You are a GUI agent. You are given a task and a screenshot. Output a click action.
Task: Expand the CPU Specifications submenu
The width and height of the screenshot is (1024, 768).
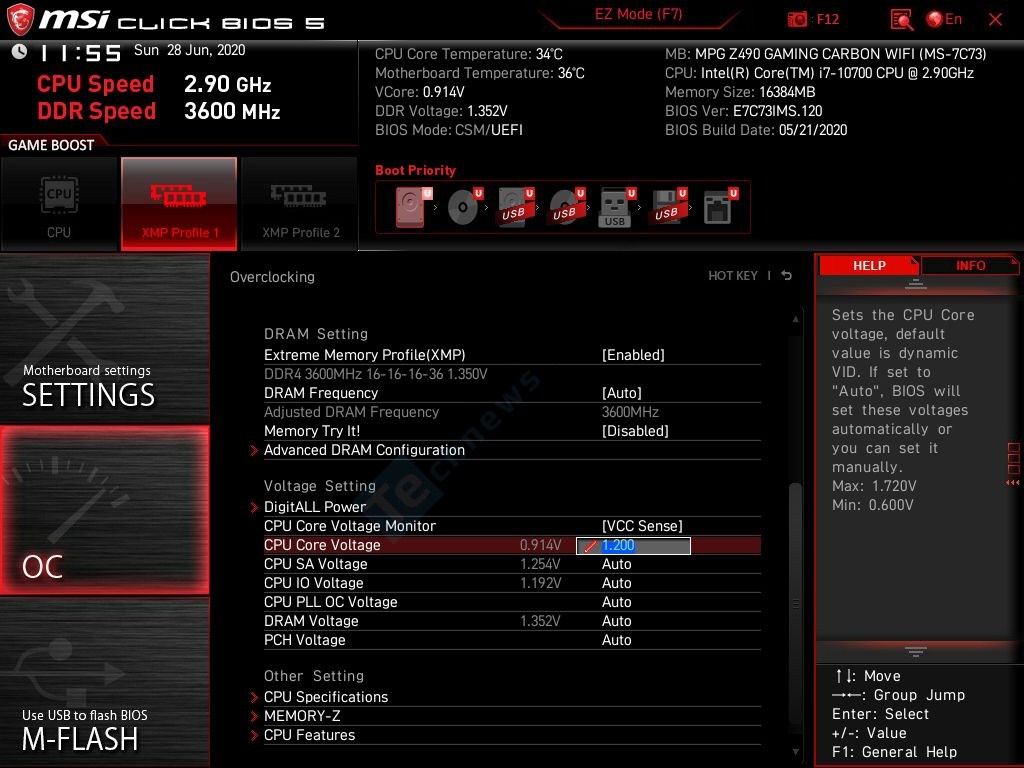tap(326, 697)
